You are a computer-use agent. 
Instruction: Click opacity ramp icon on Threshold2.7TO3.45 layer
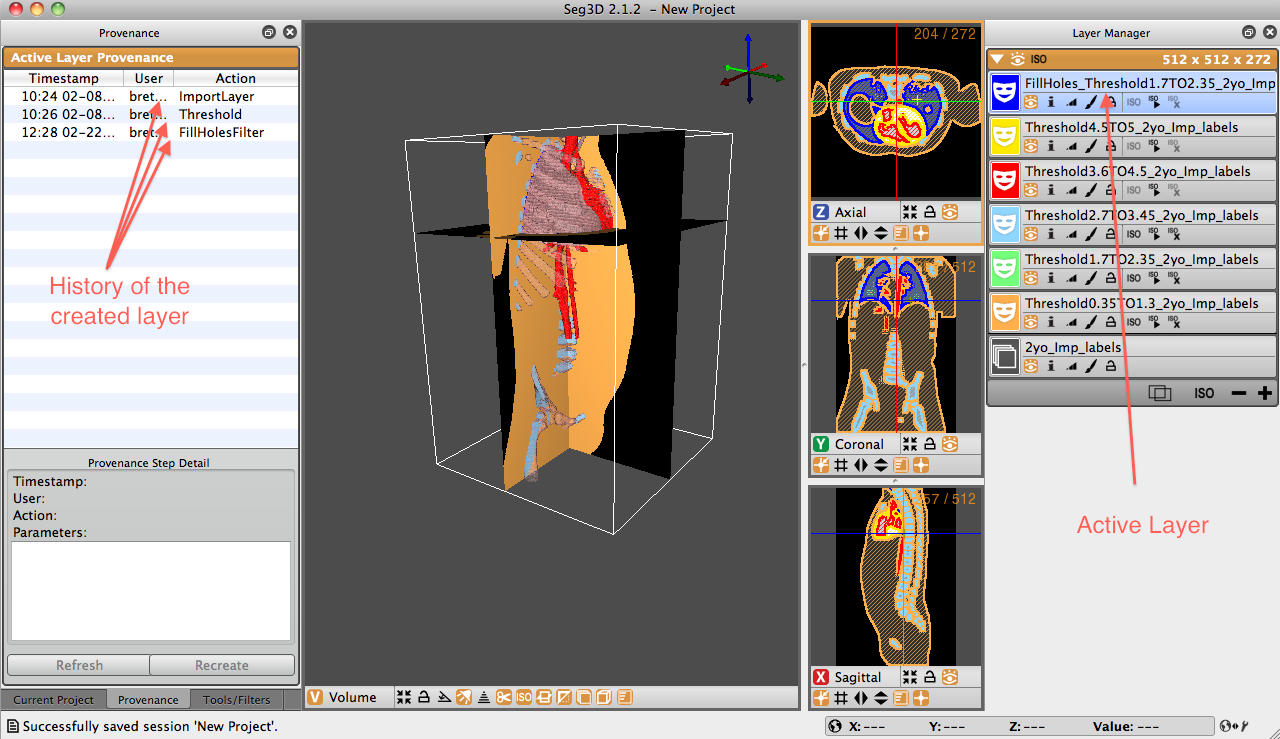pyautogui.click(x=1071, y=234)
